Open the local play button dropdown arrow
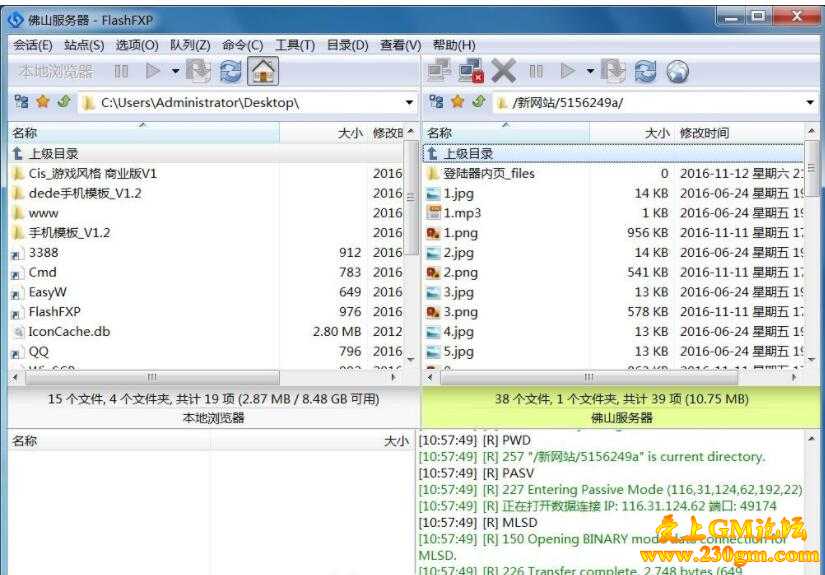This screenshot has height=575, width=825. coord(175,71)
